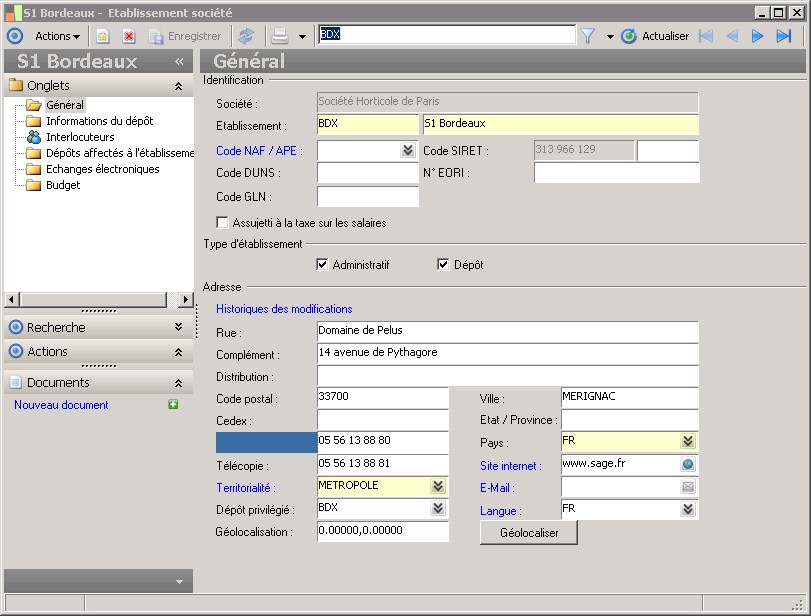The width and height of the screenshot is (811, 616).
Task: Click the filter funnel icon
Action: (588, 36)
